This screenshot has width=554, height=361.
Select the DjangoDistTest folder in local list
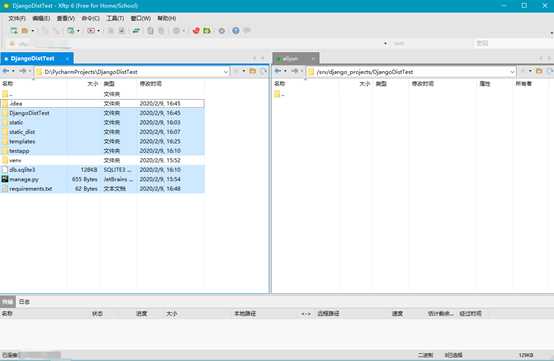point(102,113)
